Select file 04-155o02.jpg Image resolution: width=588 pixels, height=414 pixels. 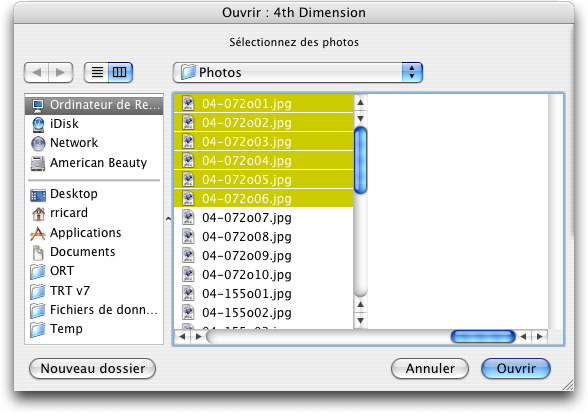(x=264, y=313)
